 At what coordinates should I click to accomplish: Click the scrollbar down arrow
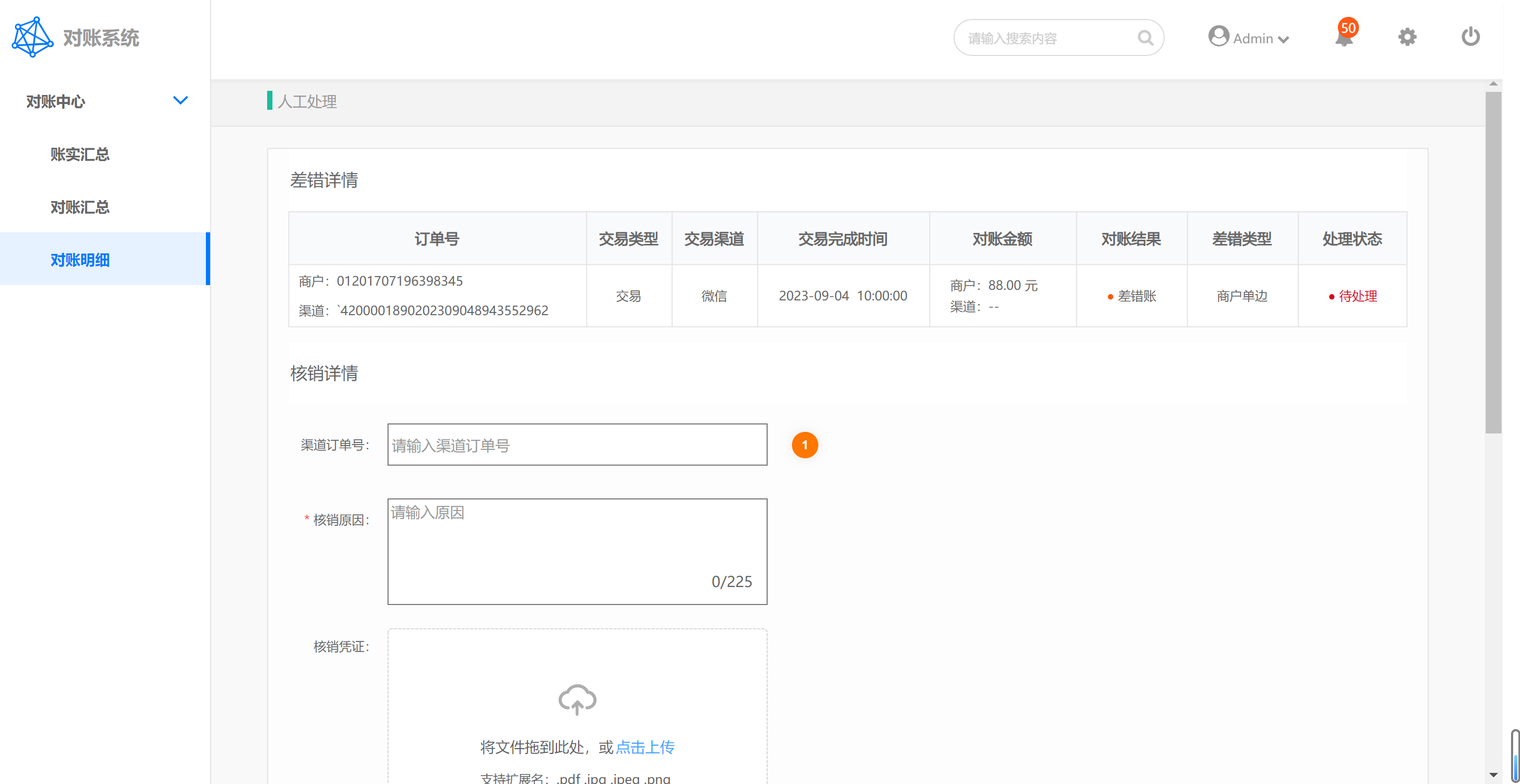click(x=1494, y=774)
